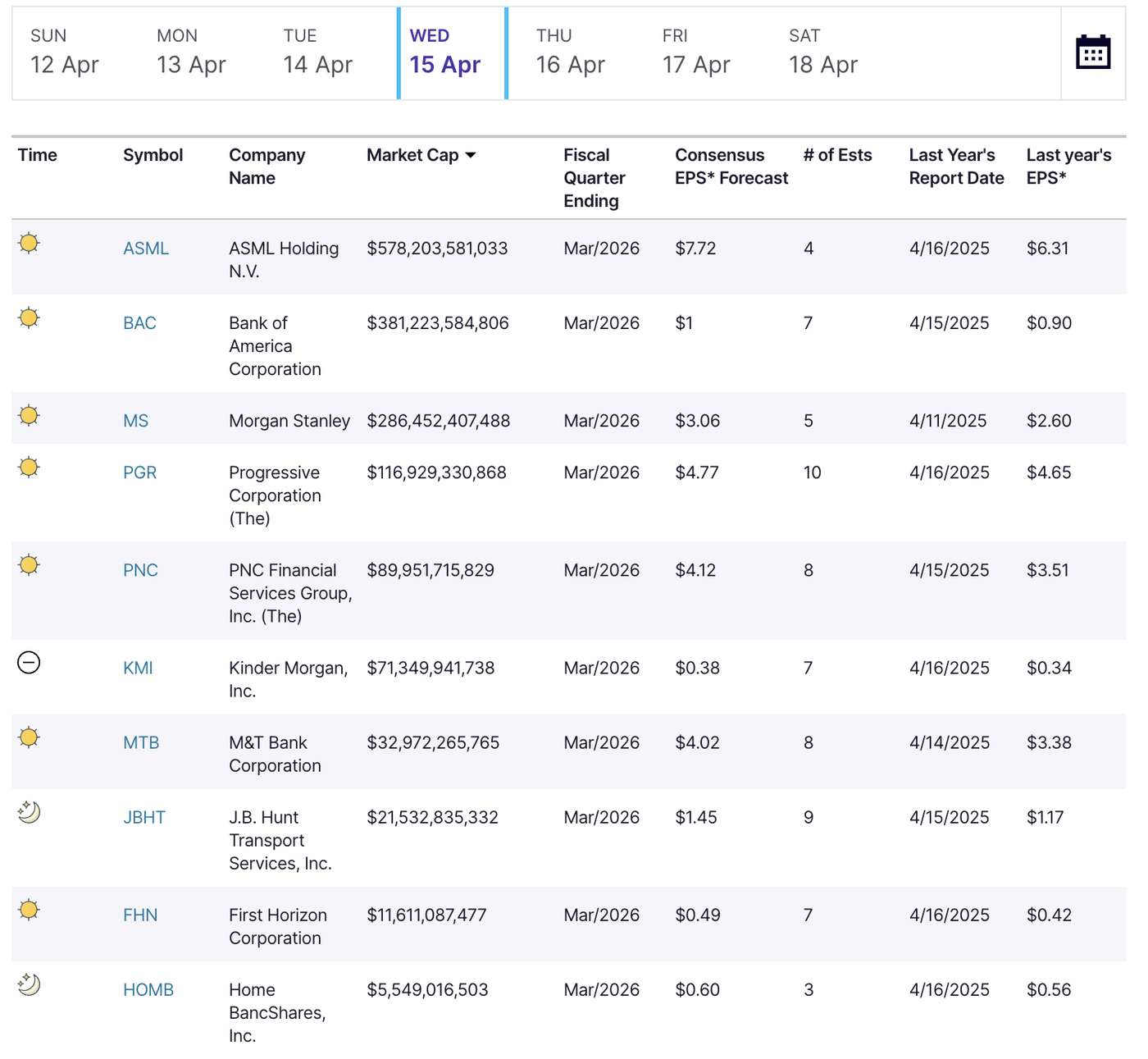Open the ASML symbol link
This screenshot has width=1148, height=1059.
click(146, 249)
